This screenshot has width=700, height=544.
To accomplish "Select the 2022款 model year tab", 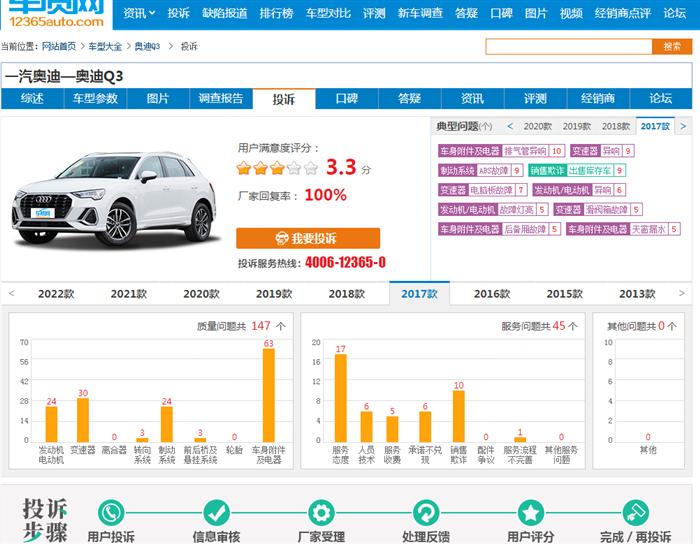I will [56, 294].
